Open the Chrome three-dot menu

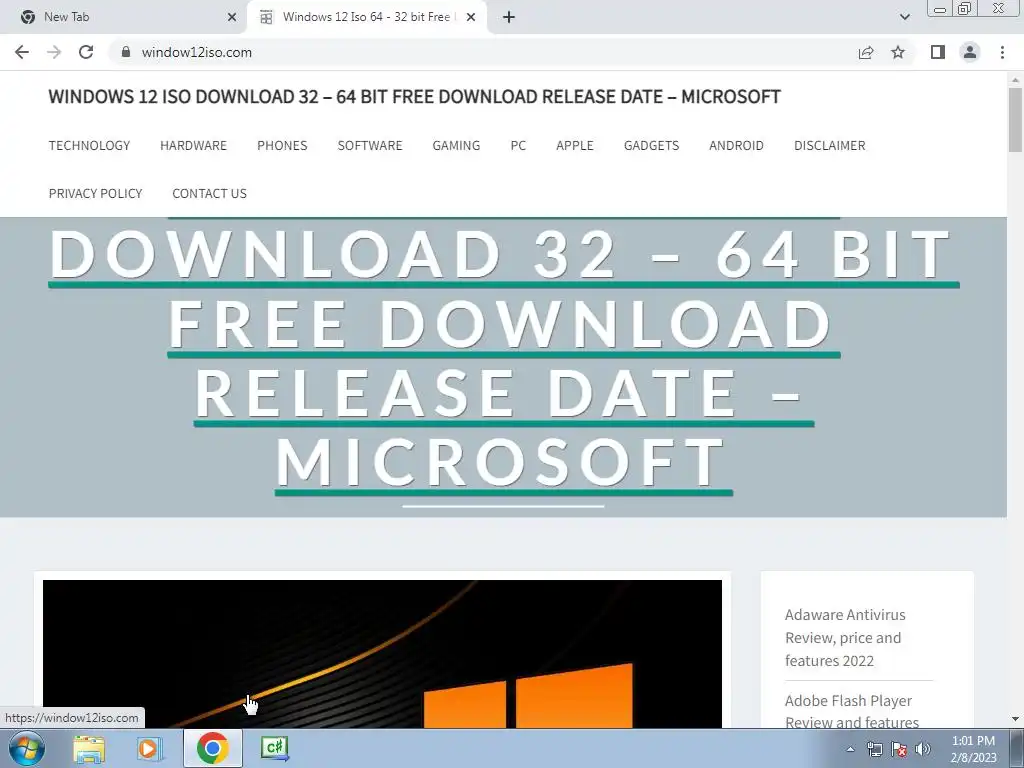(1002, 52)
